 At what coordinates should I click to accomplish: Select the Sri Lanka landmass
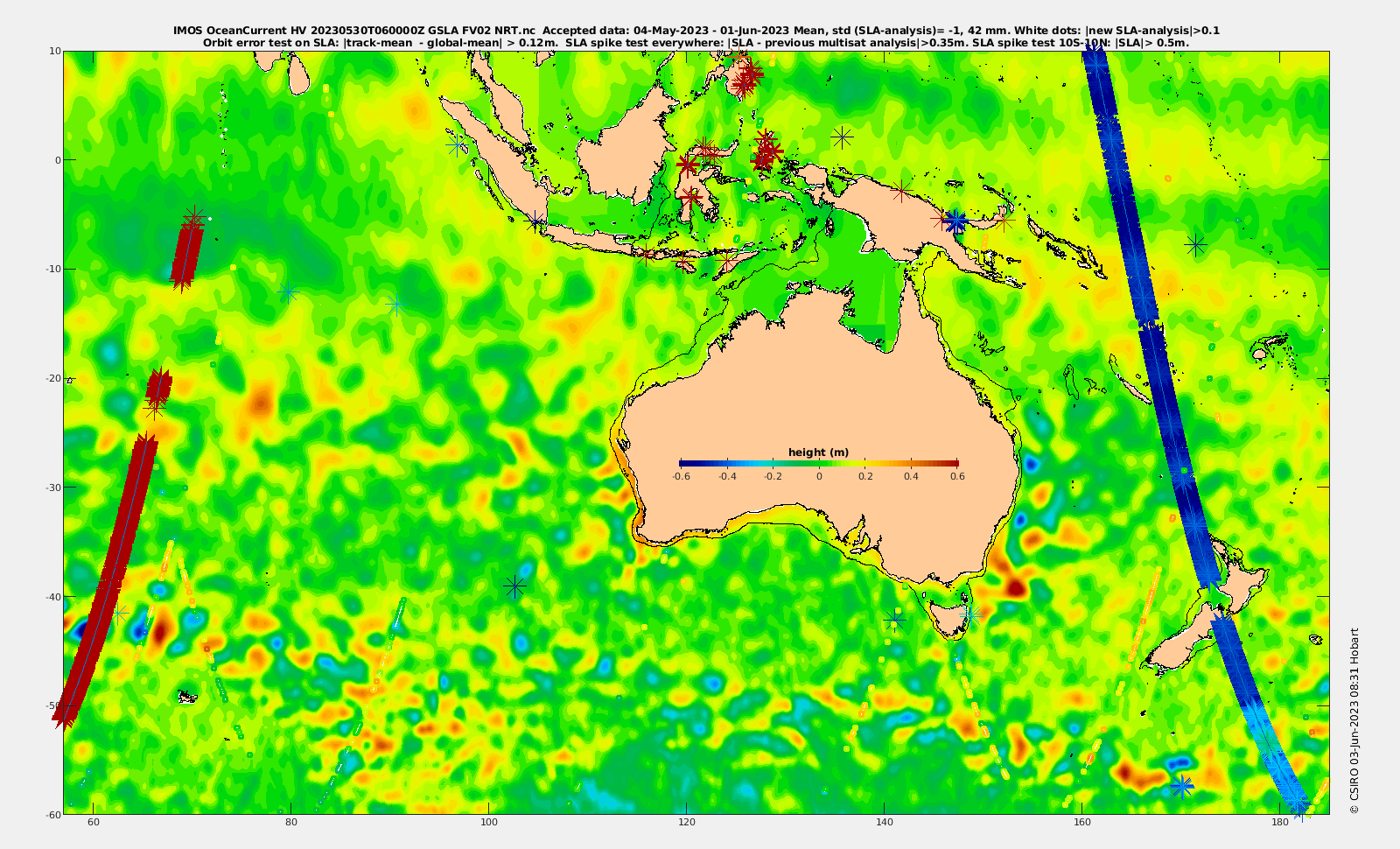click(297, 74)
